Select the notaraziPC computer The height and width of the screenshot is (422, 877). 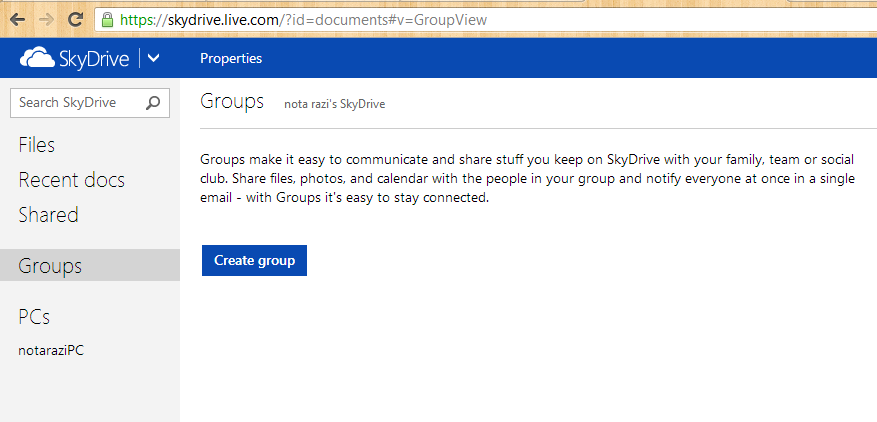coord(51,351)
